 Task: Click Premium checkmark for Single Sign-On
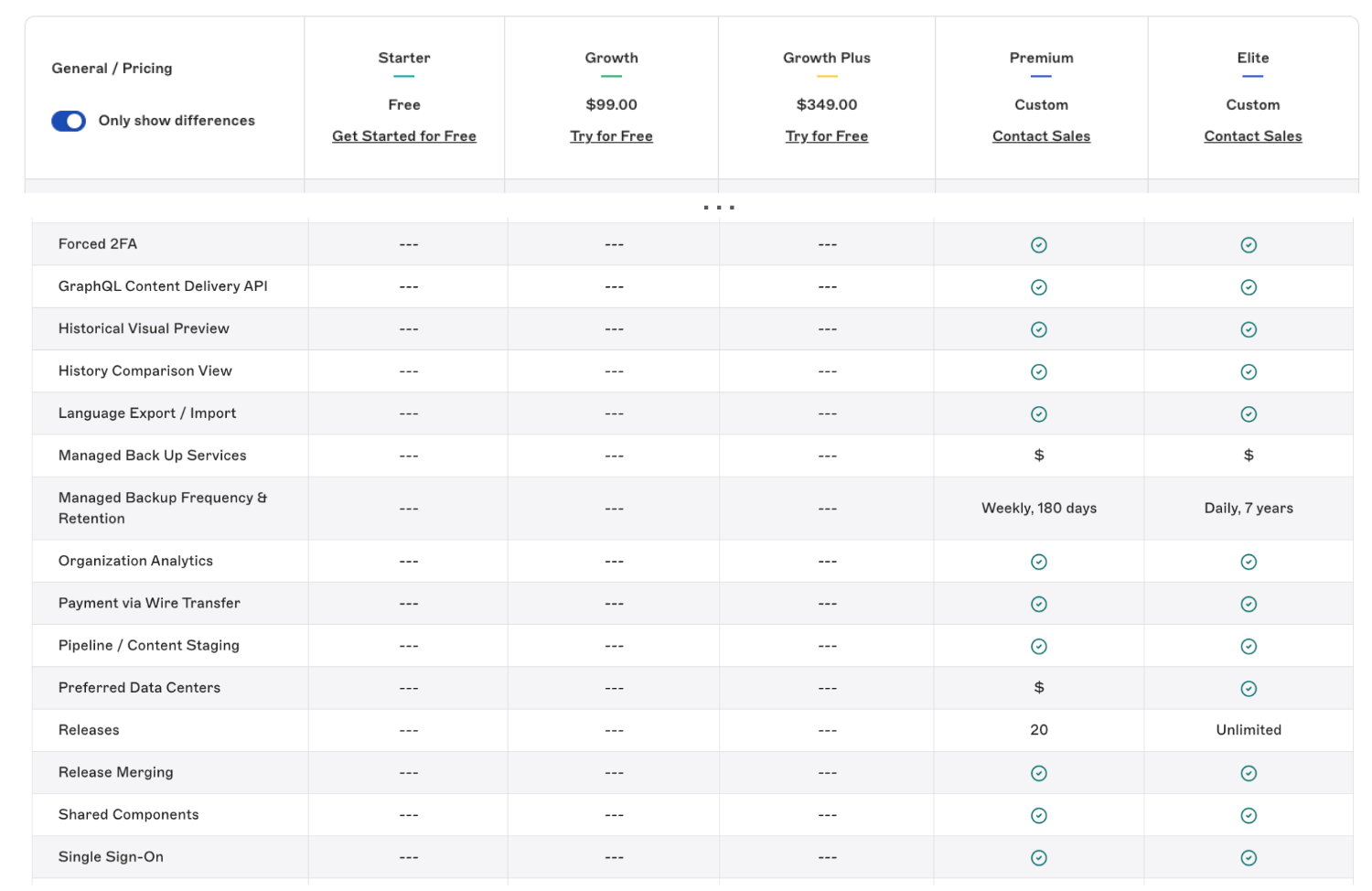coord(1038,858)
